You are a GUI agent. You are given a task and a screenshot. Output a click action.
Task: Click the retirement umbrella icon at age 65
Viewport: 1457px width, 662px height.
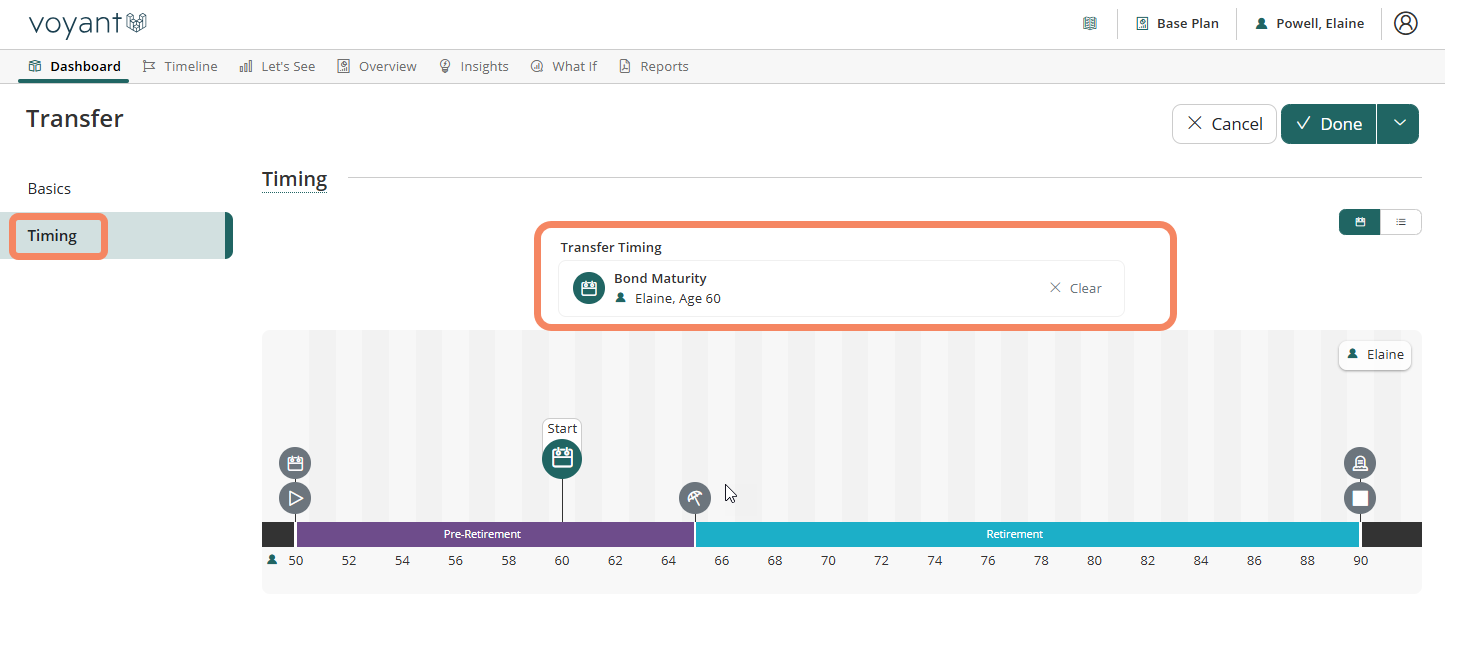click(695, 497)
